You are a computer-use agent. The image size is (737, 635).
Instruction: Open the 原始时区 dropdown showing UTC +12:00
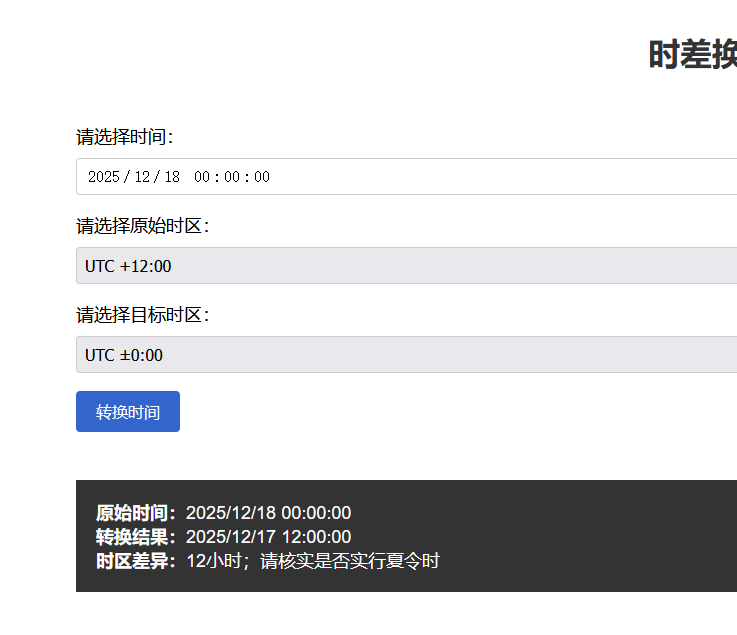(407, 266)
